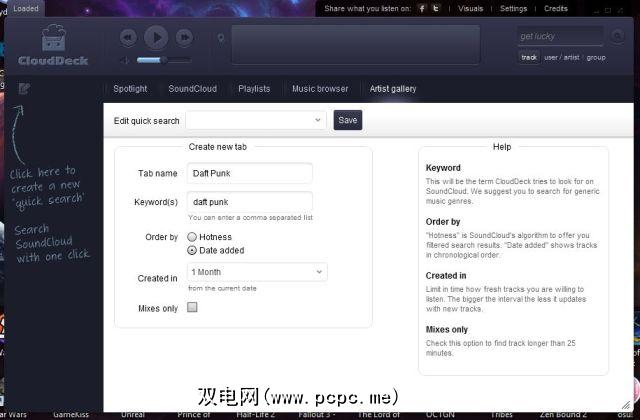Open the Playlists tab
Viewport: 640px width, 420px height.
pos(254,89)
